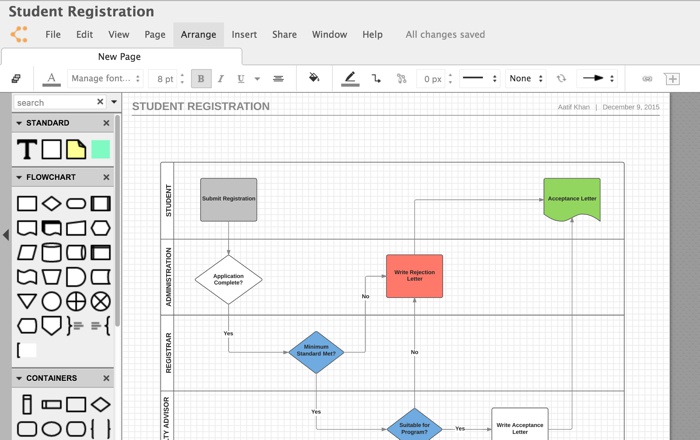Select the Delay D-shaped shape
The height and width of the screenshot is (440, 700).
(76, 277)
